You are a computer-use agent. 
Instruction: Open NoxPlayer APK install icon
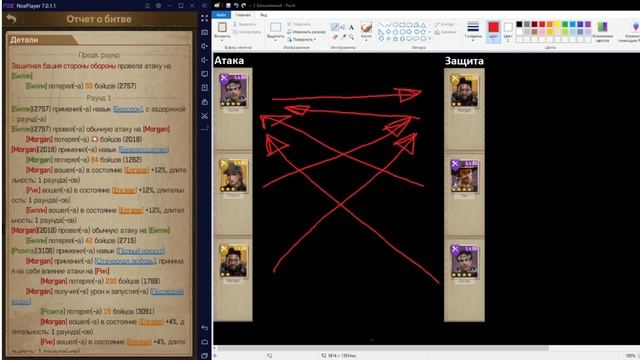pyautogui.click(x=204, y=102)
